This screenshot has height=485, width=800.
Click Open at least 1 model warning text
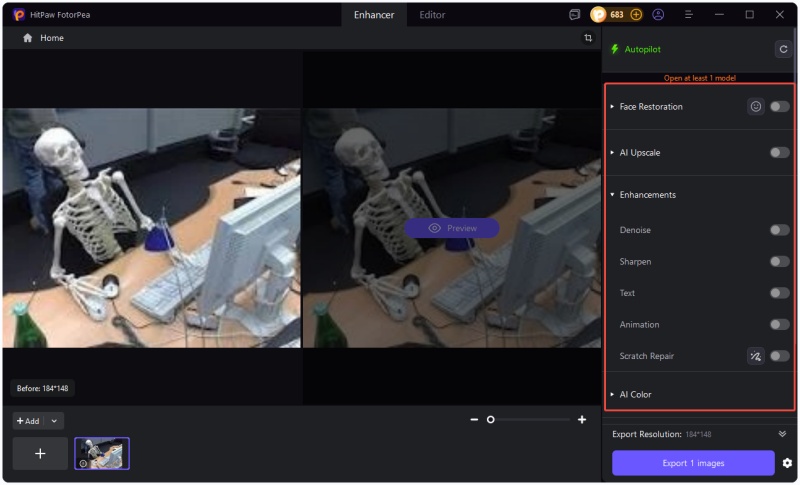pyautogui.click(x=699, y=78)
